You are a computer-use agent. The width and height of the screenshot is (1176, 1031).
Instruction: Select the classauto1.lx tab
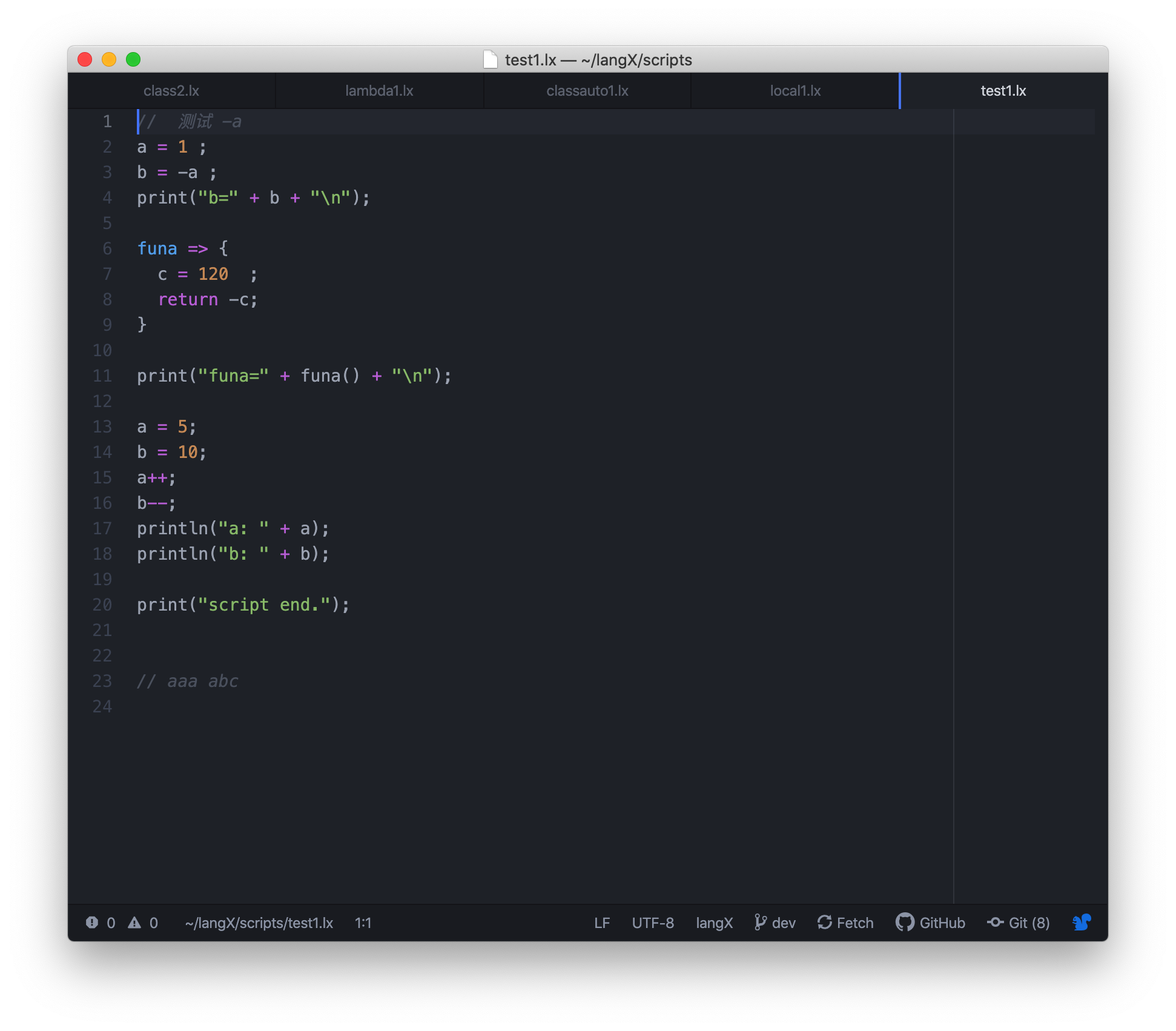click(587, 91)
